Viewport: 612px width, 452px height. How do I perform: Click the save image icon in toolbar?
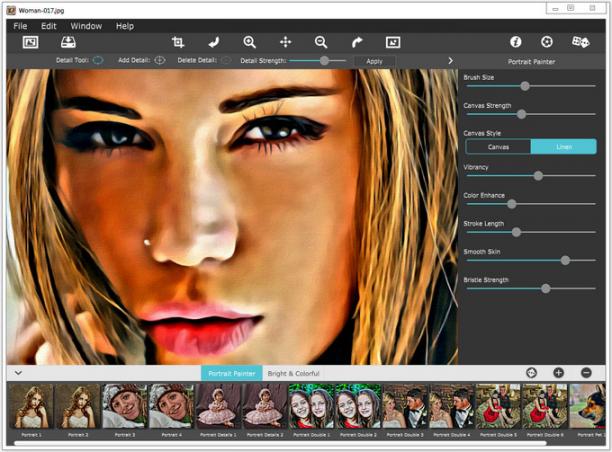pyautogui.click(x=68, y=42)
